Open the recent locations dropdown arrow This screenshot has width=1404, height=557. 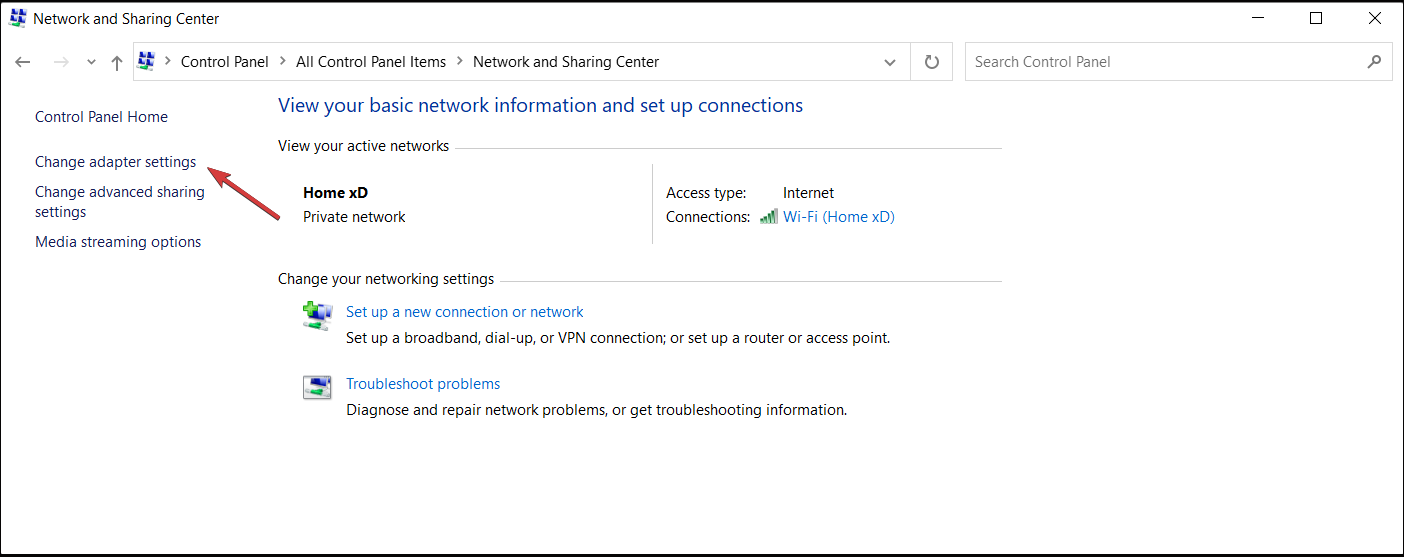[x=91, y=62]
